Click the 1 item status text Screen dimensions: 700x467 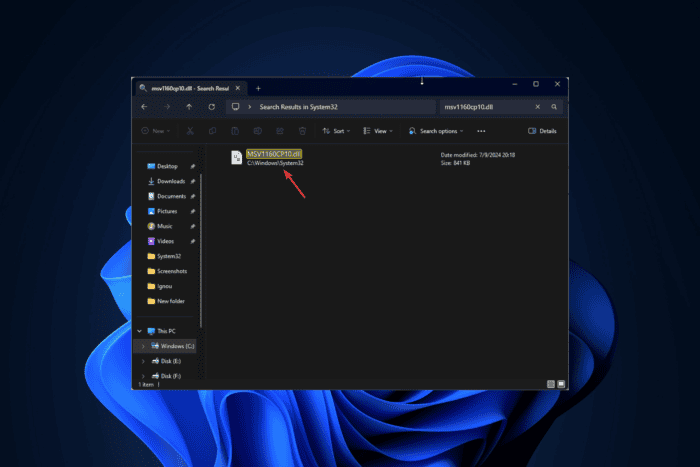[146, 384]
